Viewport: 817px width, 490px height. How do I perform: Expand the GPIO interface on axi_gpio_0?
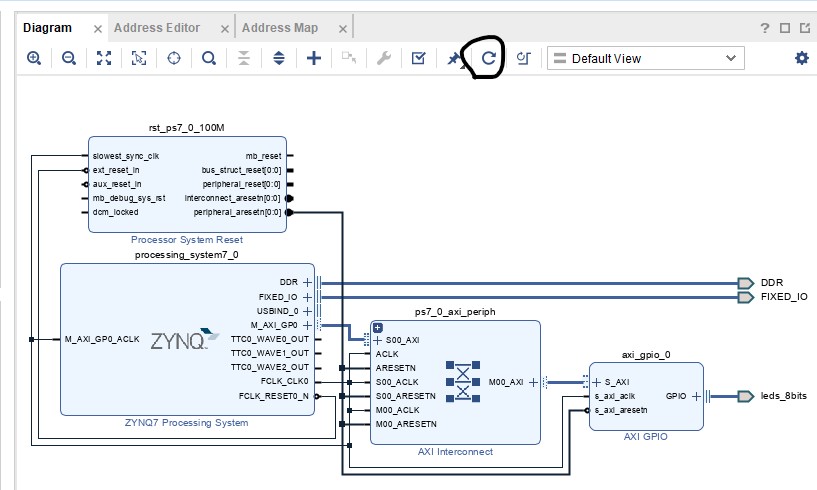point(697,396)
